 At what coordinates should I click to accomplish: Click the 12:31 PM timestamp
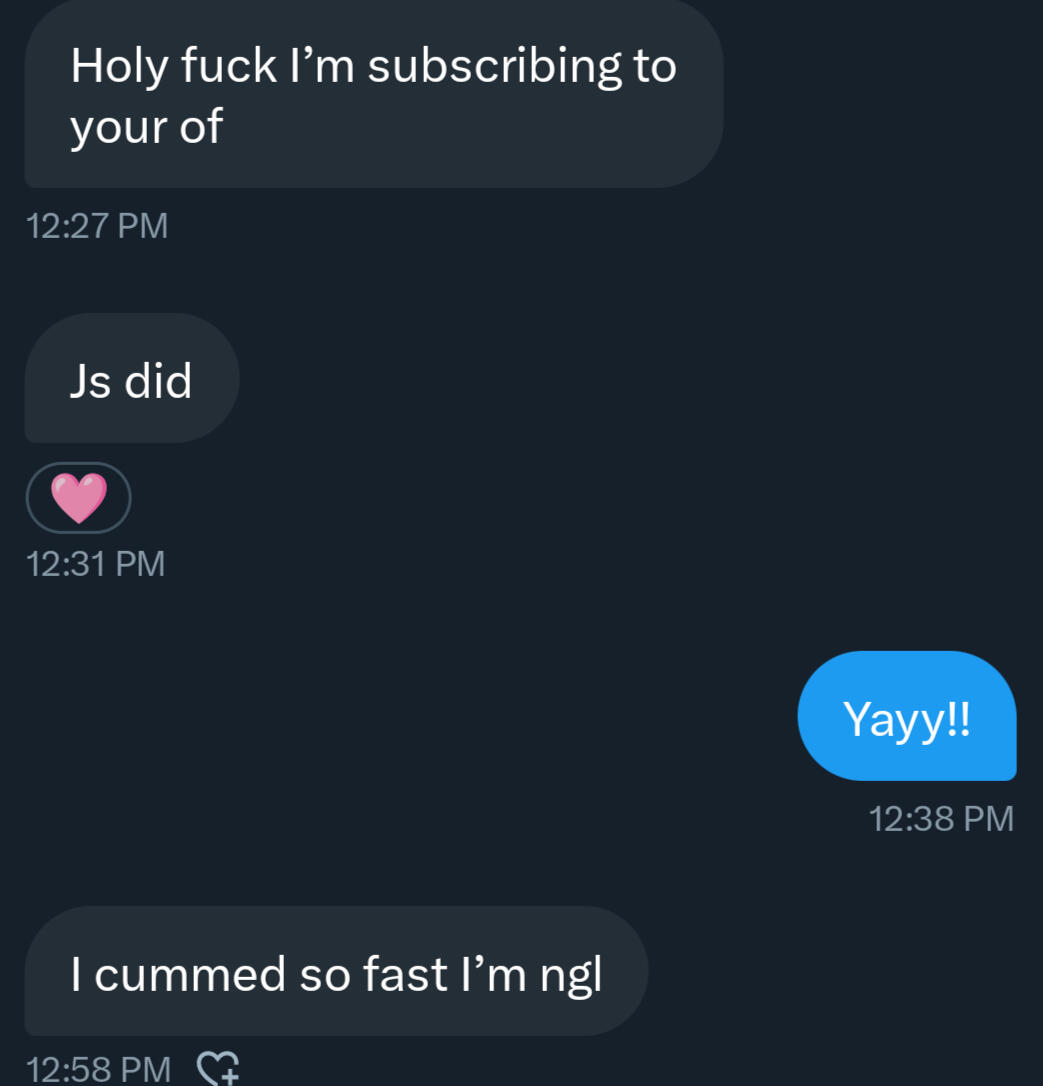tap(95, 563)
